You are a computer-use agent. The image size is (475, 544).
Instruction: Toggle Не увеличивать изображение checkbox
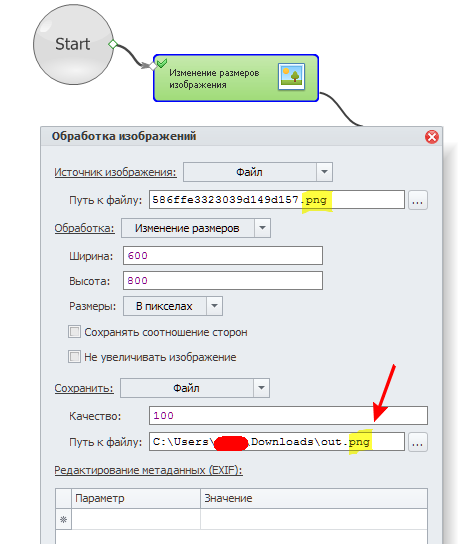(x=74, y=357)
